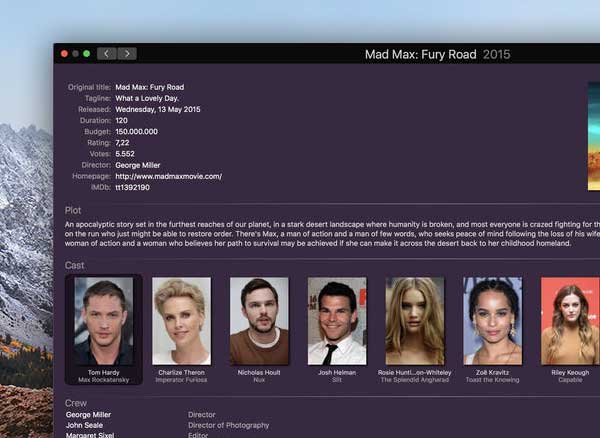Select director George Miller in details
This screenshot has height=438, width=600.
(x=137, y=165)
